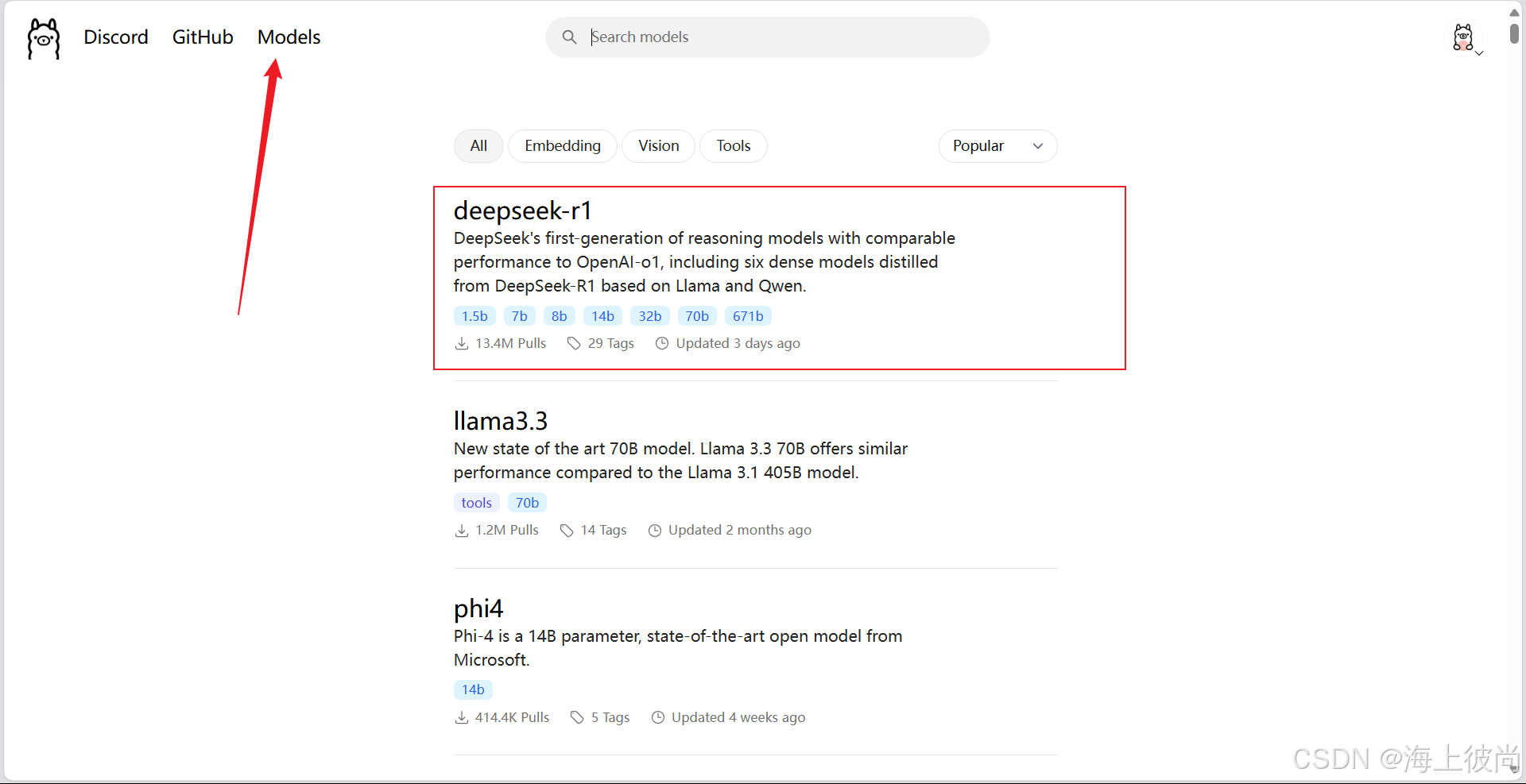
Task: Open the Popular sort dropdown
Action: coord(997,145)
